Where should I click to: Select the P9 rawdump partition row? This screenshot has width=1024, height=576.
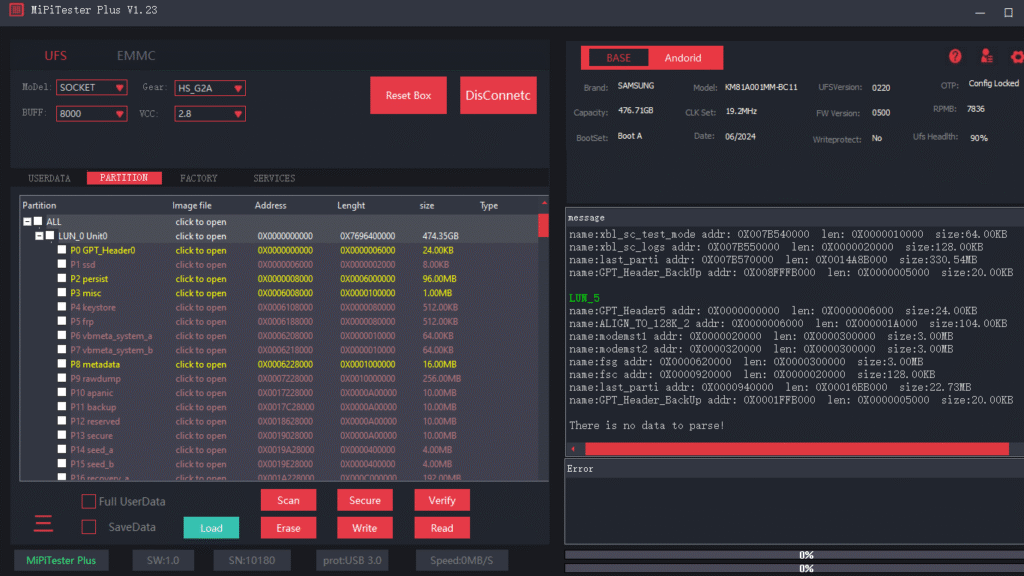(x=279, y=379)
